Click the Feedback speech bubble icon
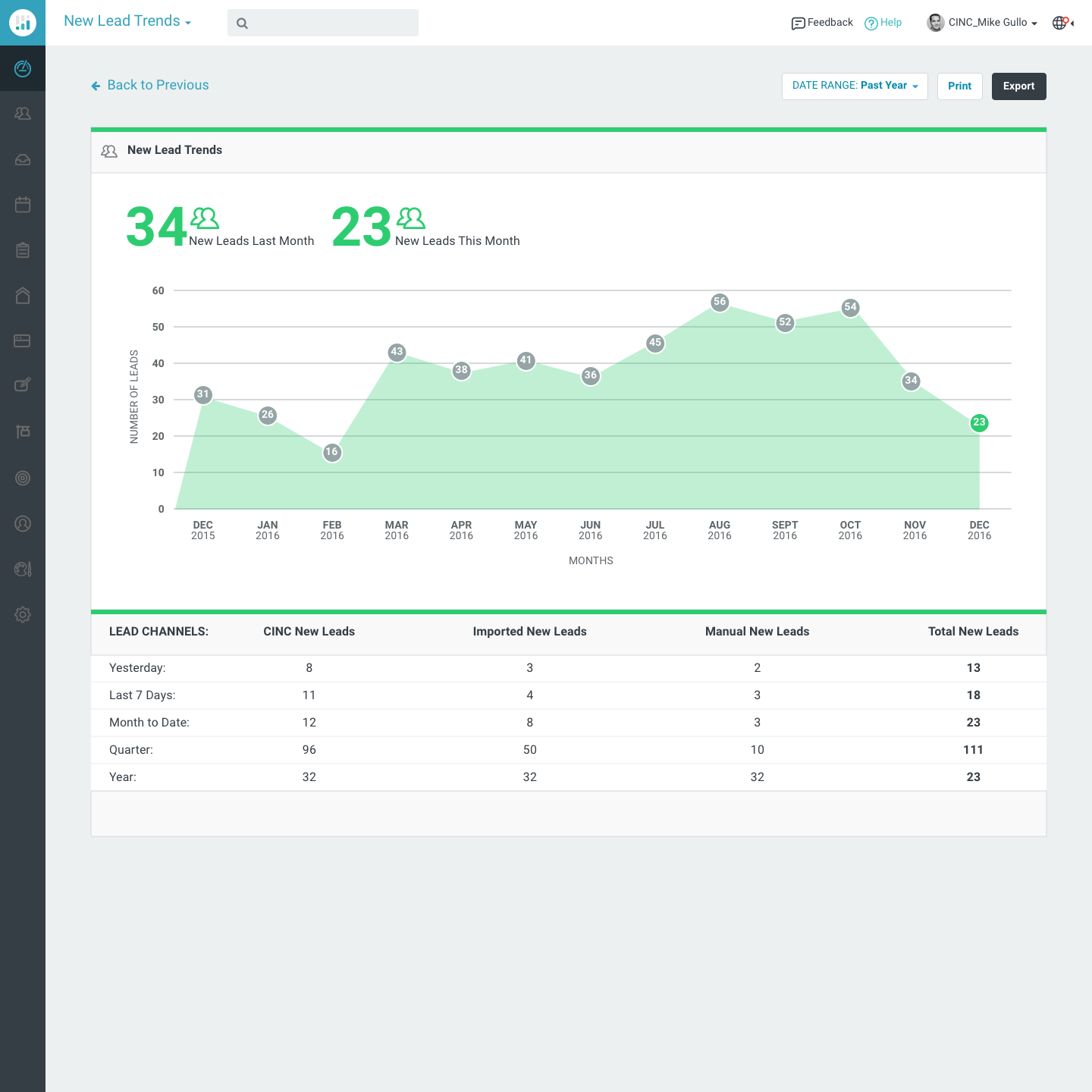 pos(798,24)
